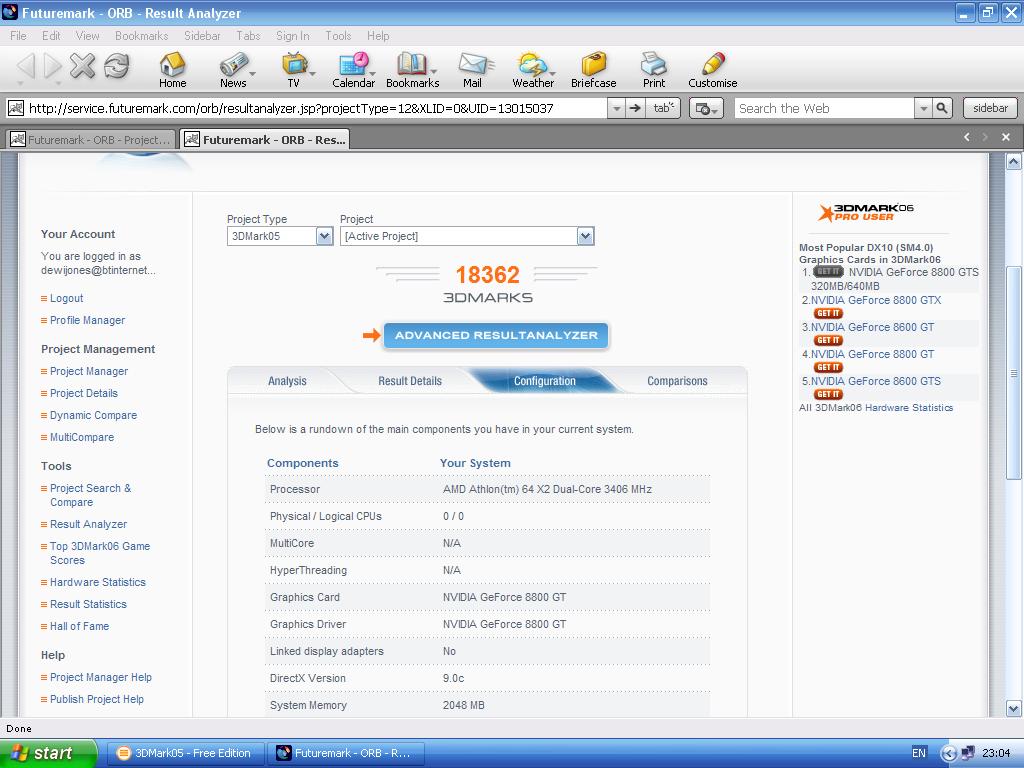Click GET IT badge under GeForce 8600 GT

pyautogui.click(x=828, y=340)
